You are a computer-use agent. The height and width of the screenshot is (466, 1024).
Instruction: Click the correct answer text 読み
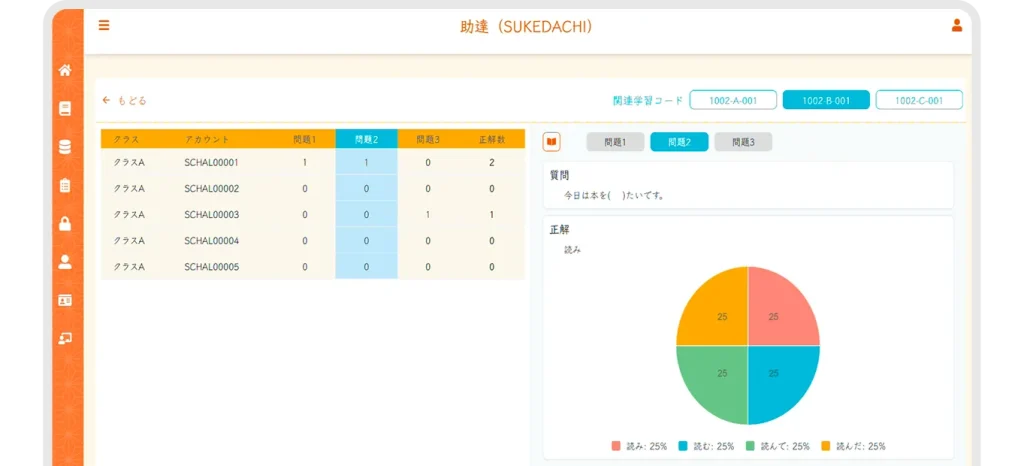pos(573,249)
